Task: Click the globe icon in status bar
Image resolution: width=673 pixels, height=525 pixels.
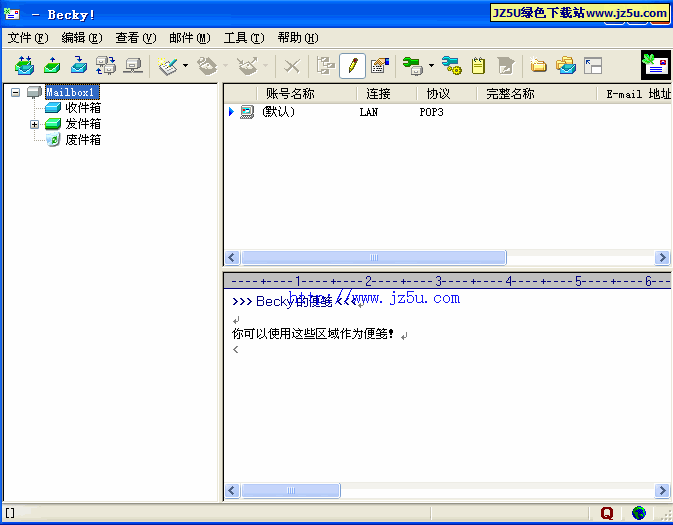Action: point(639,513)
